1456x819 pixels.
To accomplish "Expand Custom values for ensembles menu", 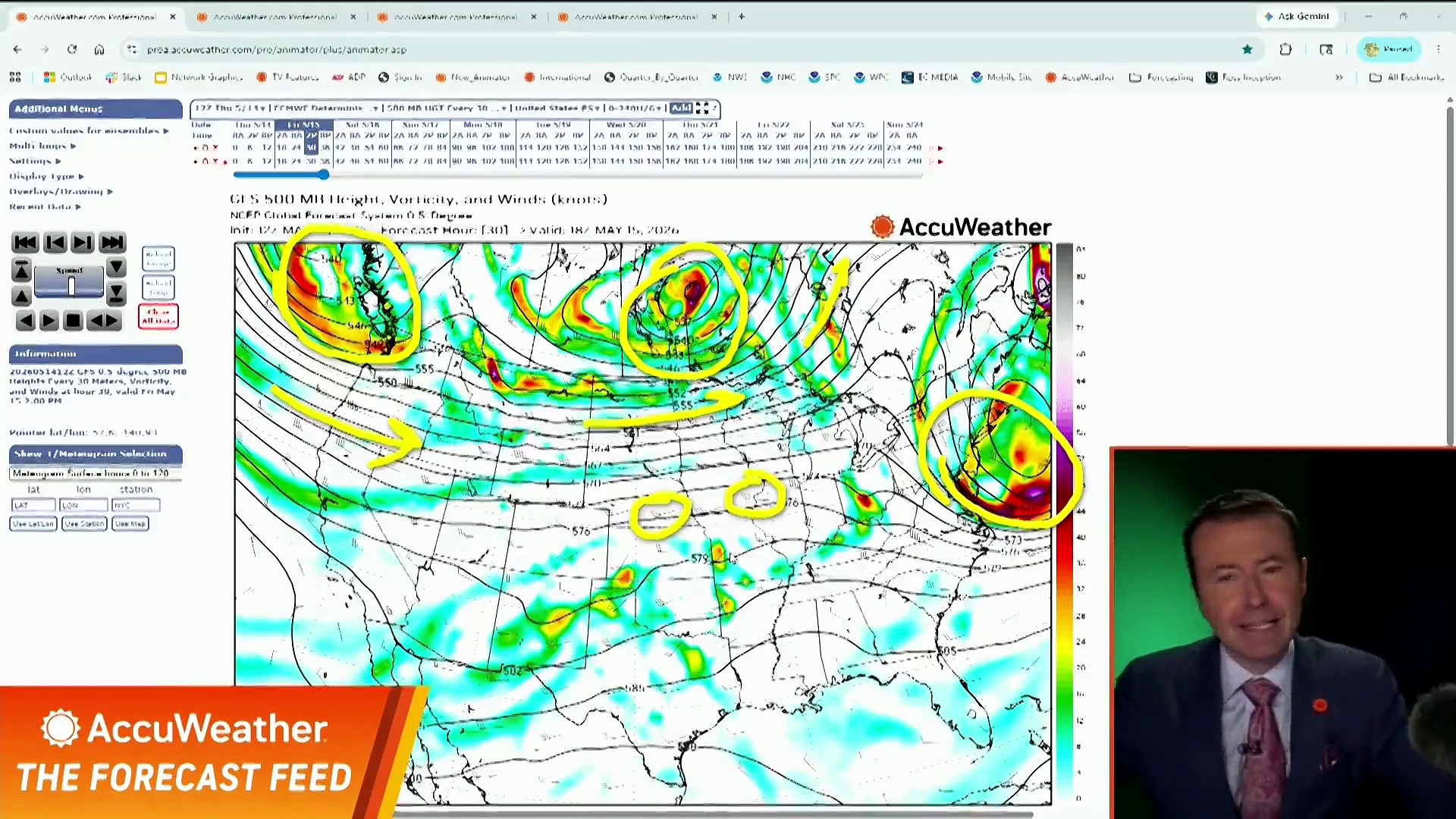I will (x=89, y=131).
